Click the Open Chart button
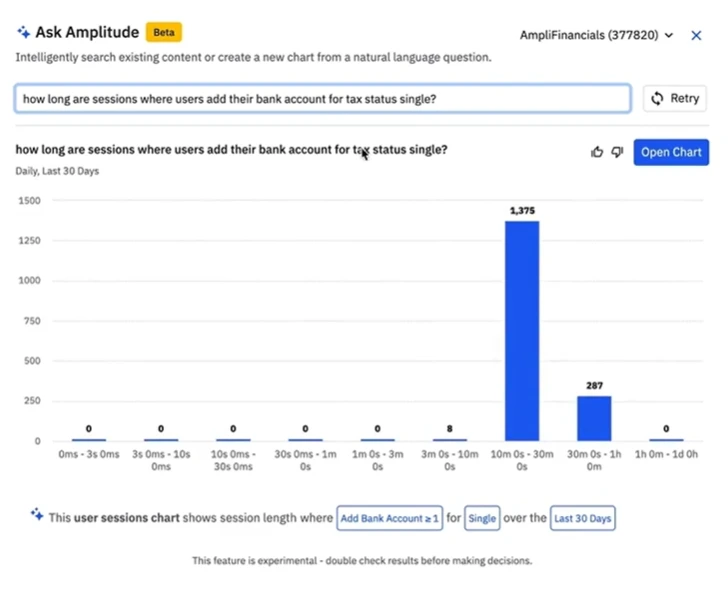Image resolution: width=728 pixels, height=591 pixels. point(671,152)
